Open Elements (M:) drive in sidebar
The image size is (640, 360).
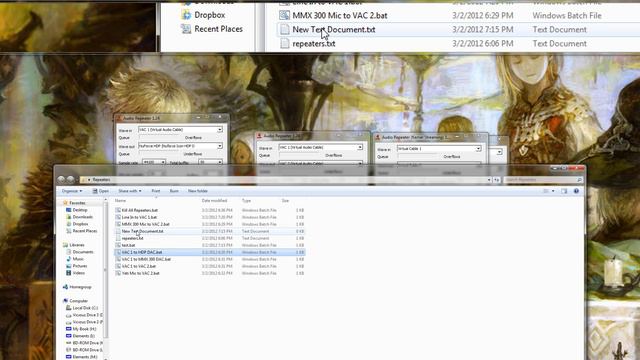point(82,356)
